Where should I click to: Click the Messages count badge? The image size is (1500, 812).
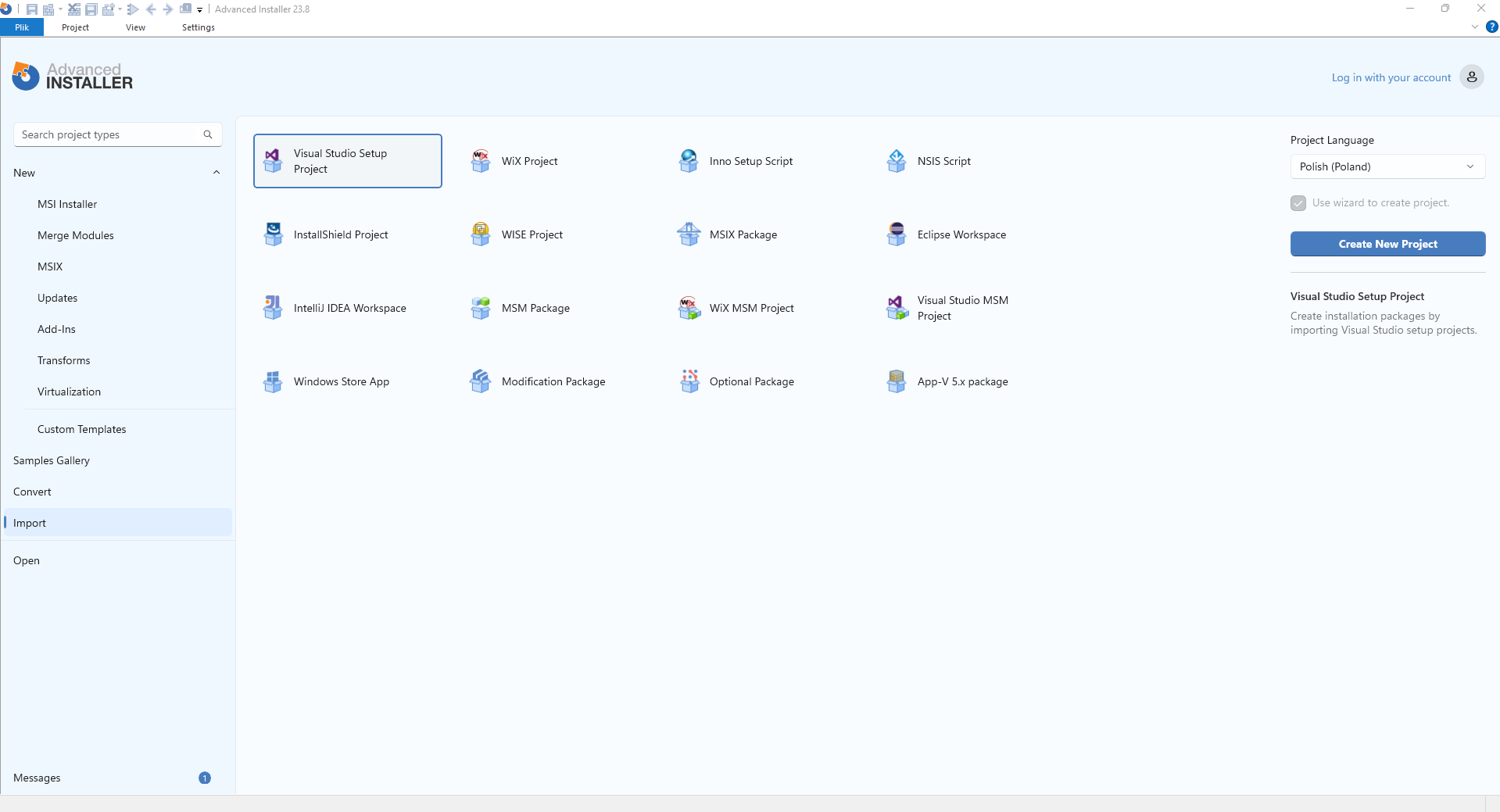pyautogui.click(x=205, y=778)
